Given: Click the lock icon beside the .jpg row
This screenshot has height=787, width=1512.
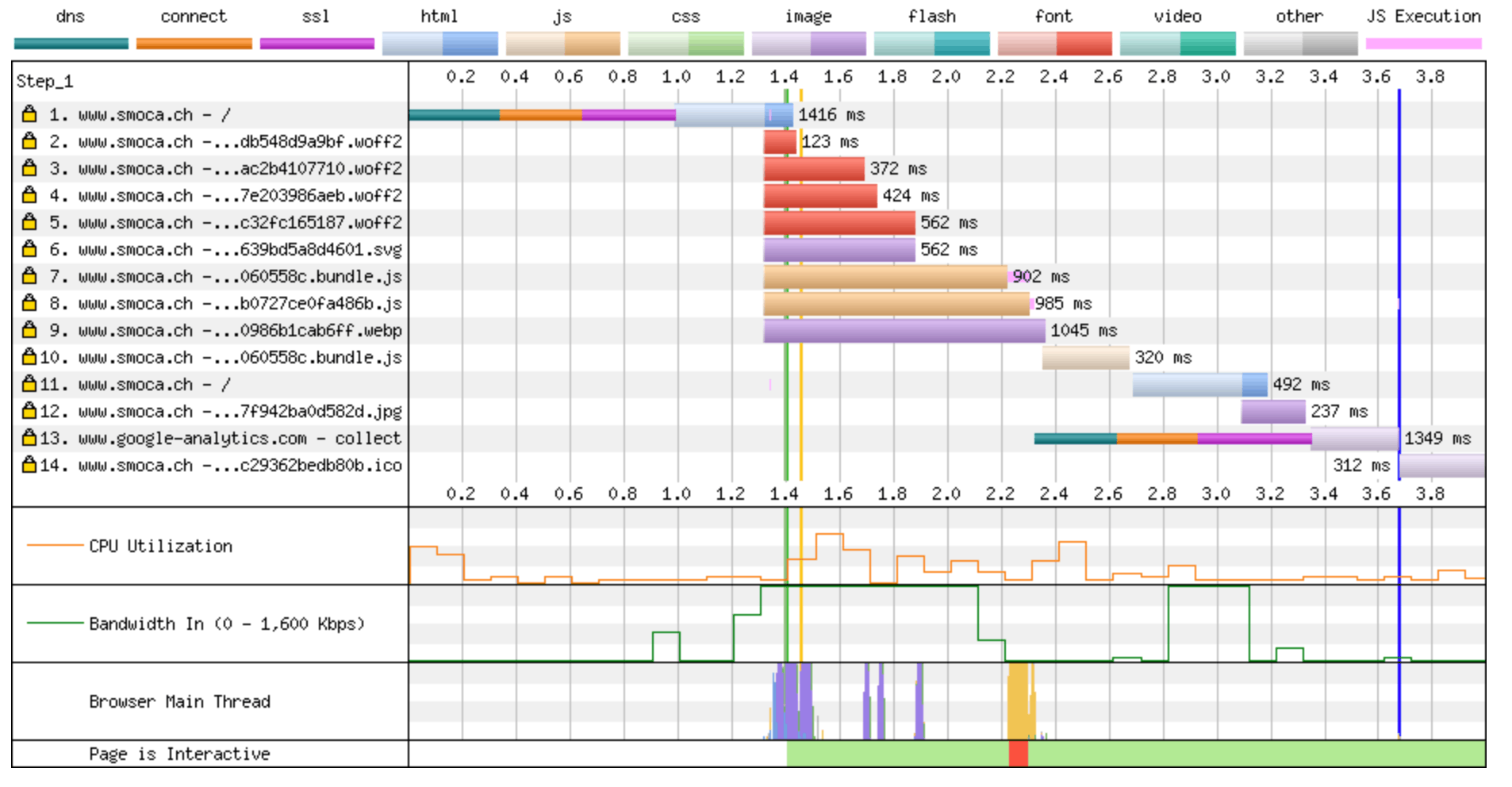Looking at the screenshot, I should point(29,411).
